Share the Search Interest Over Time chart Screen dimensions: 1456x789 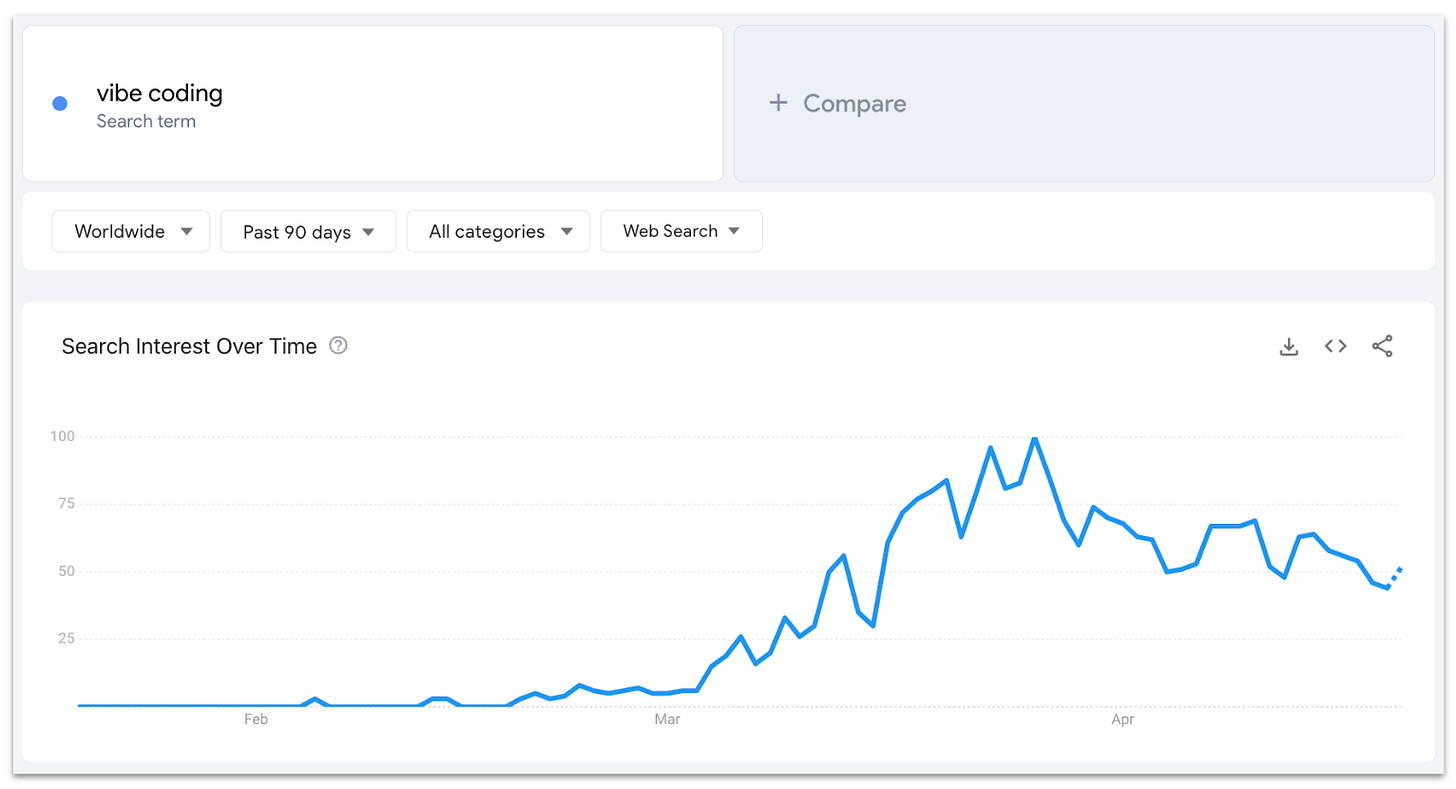(x=1382, y=346)
